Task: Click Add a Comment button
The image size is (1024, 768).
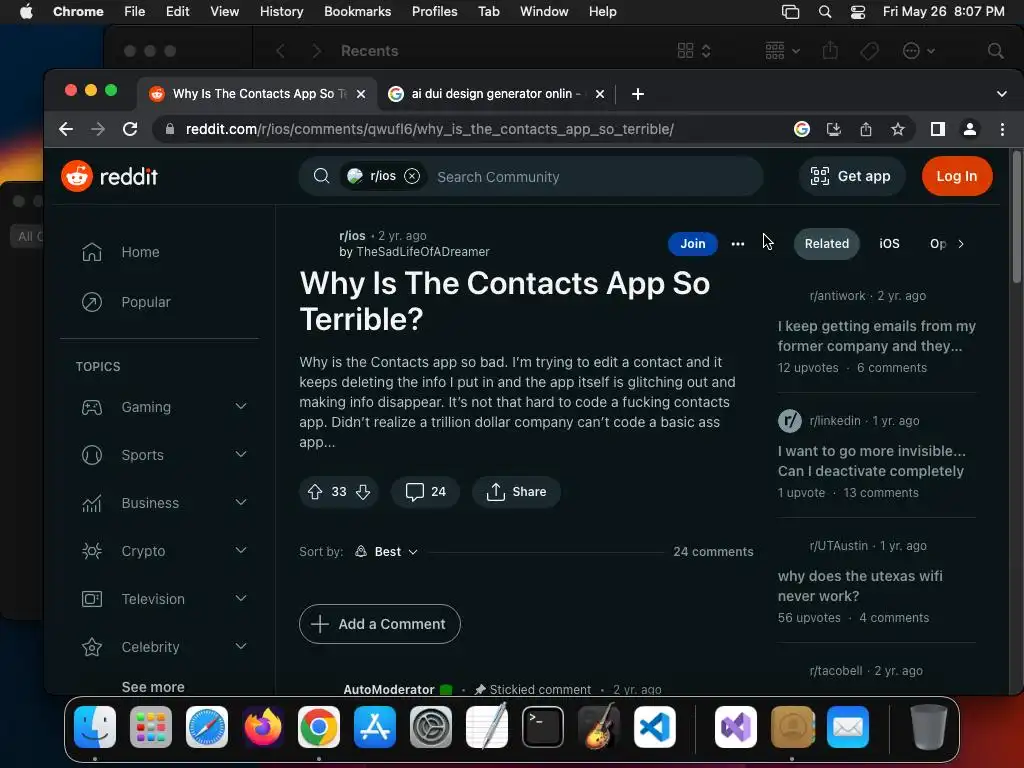Action: [379, 624]
